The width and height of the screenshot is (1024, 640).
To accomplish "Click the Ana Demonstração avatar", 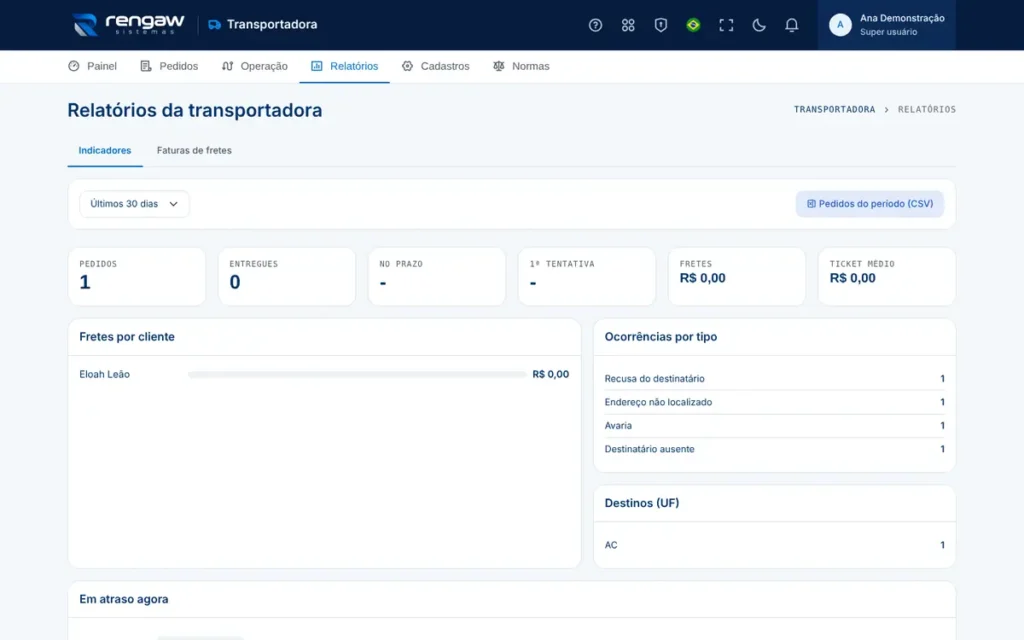I will pyautogui.click(x=840, y=25).
